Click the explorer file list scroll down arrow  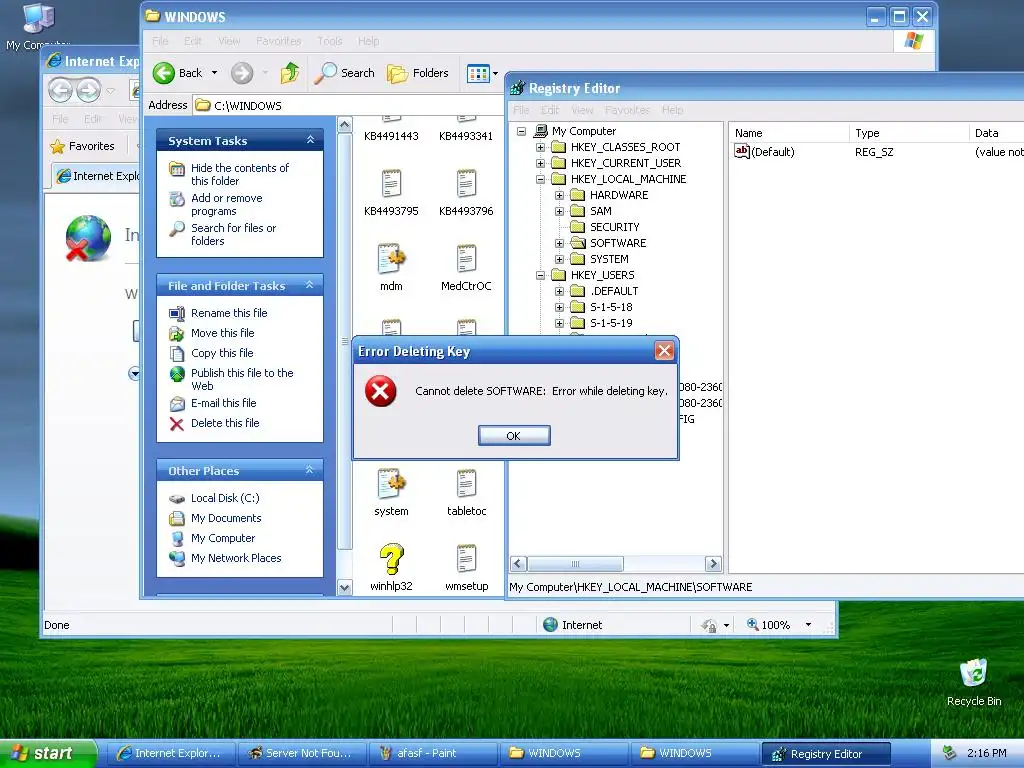click(344, 588)
